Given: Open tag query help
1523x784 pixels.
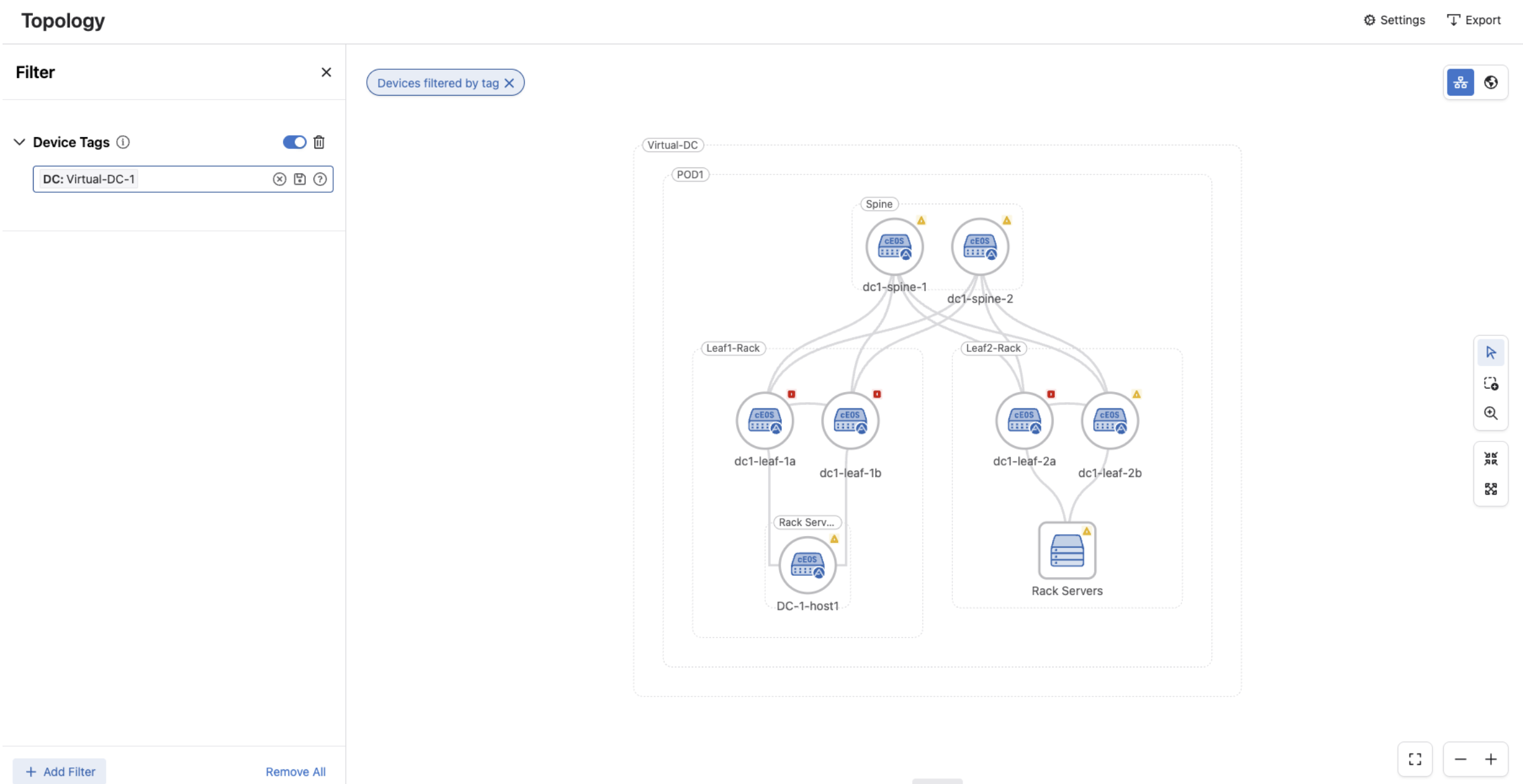Looking at the screenshot, I should [x=320, y=179].
